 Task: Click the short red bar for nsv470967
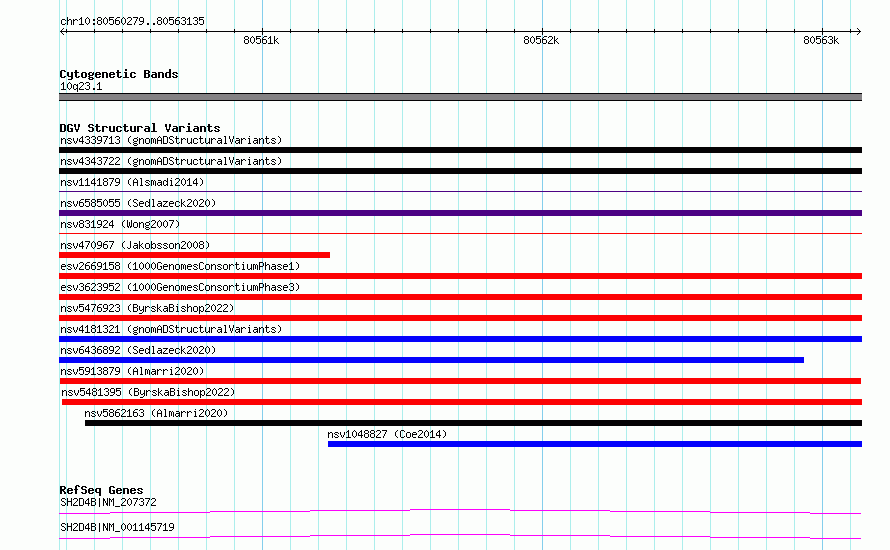point(195,255)
